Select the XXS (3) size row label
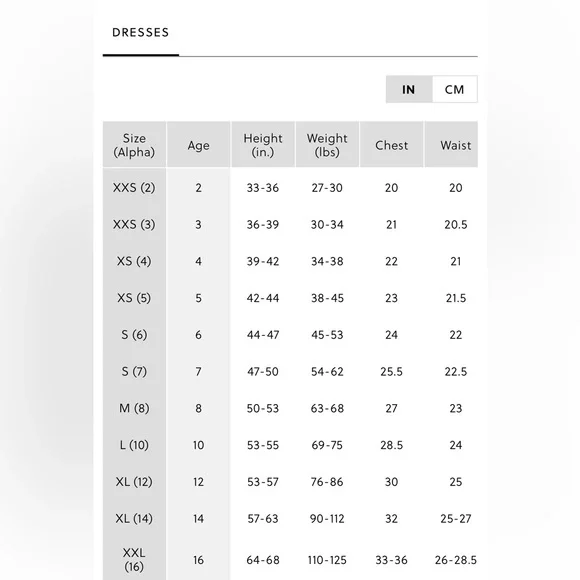This screenshot has height=580, width=580. (134, 224)
